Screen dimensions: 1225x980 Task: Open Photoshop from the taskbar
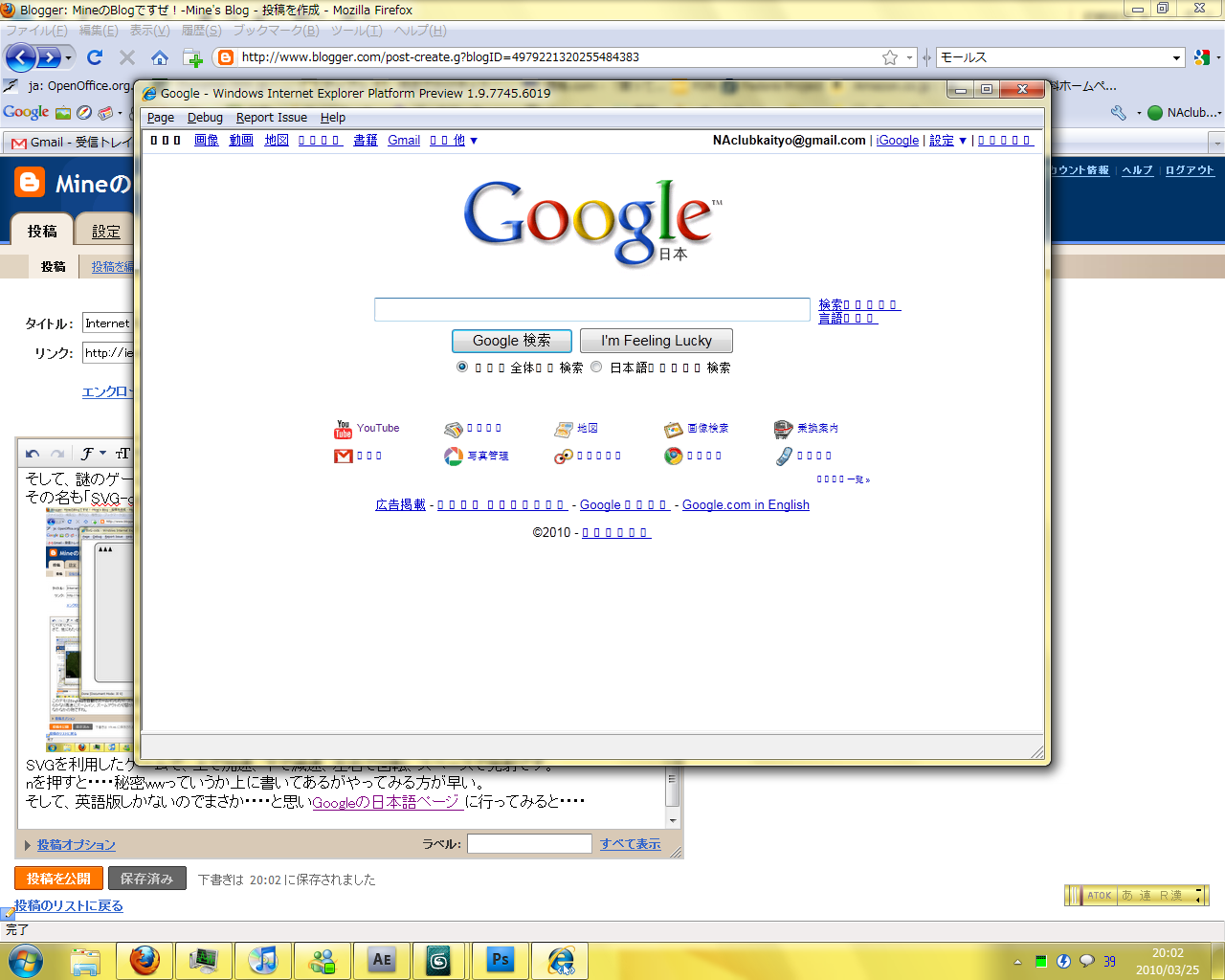(x=501, y=960)
